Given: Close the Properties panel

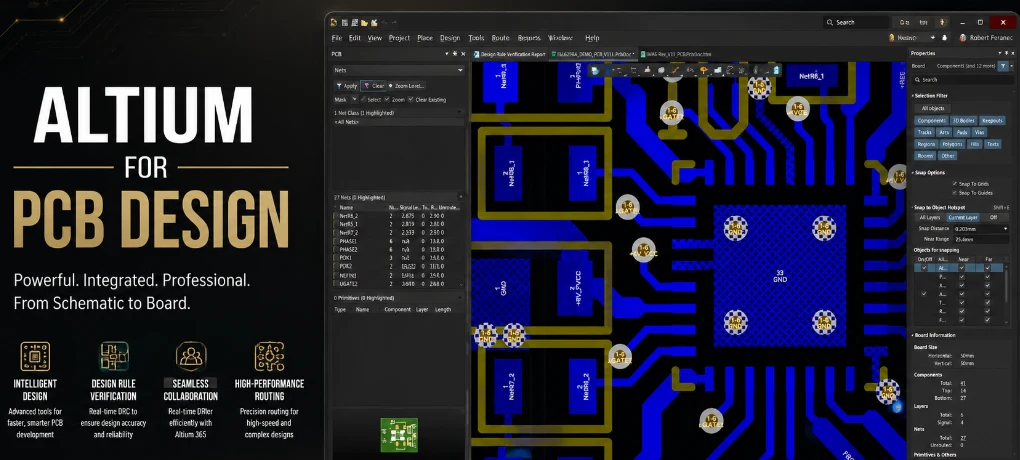Looking at the screenshot, I should [1012, 53].
